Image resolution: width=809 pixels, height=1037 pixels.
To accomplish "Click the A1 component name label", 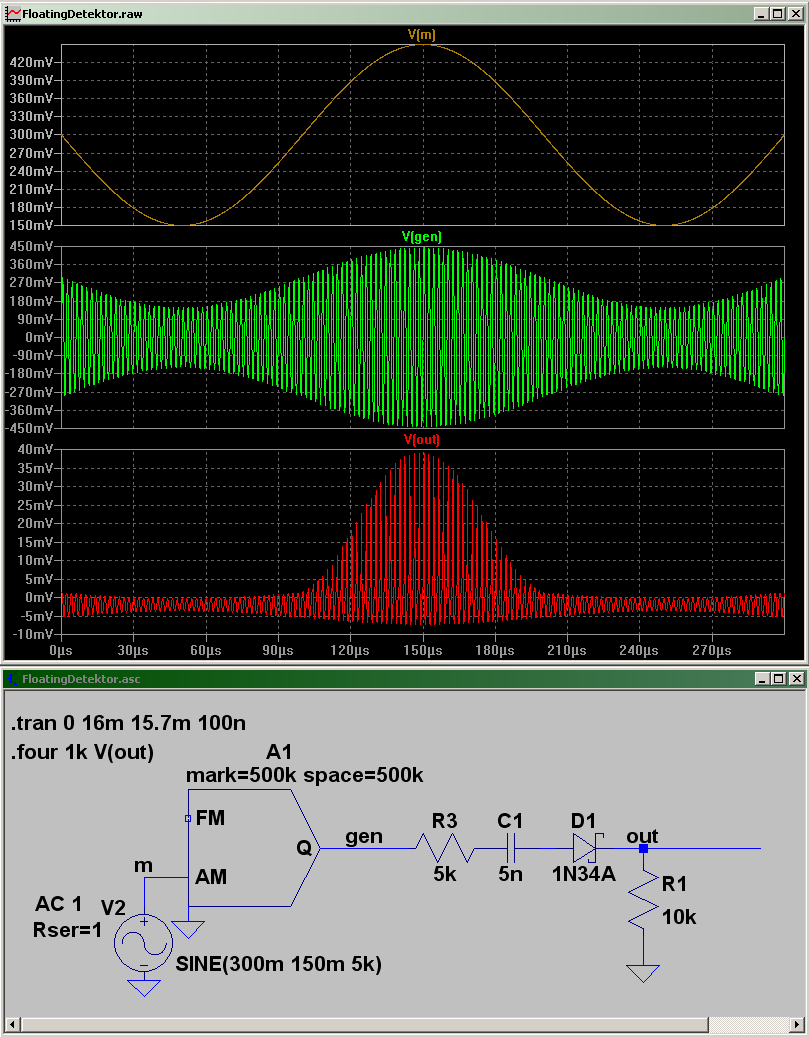I will [278, 752].
